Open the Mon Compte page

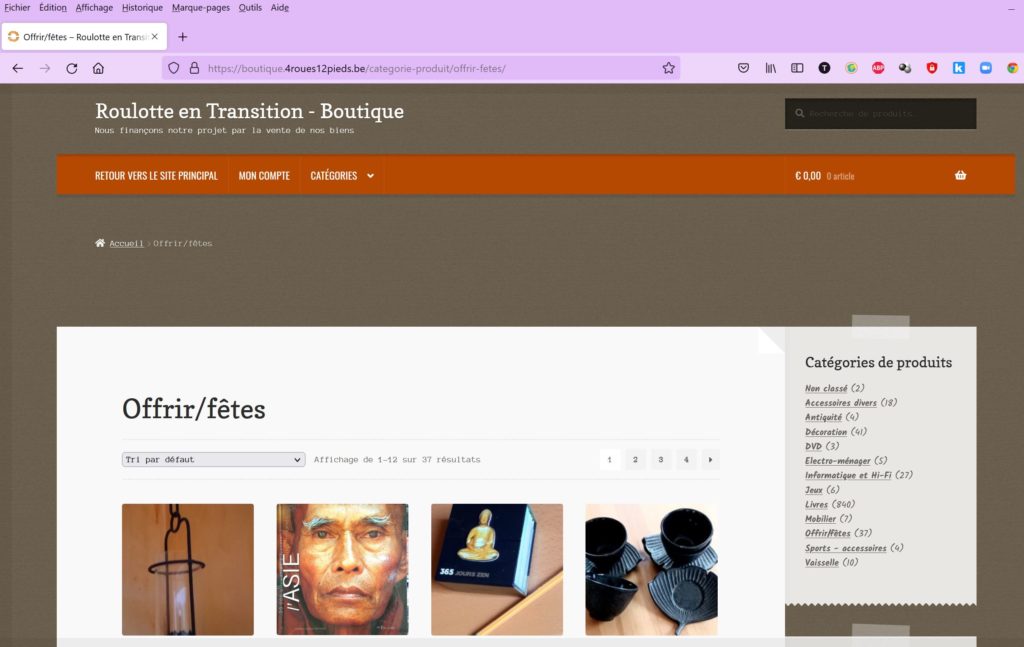(264, 176)
